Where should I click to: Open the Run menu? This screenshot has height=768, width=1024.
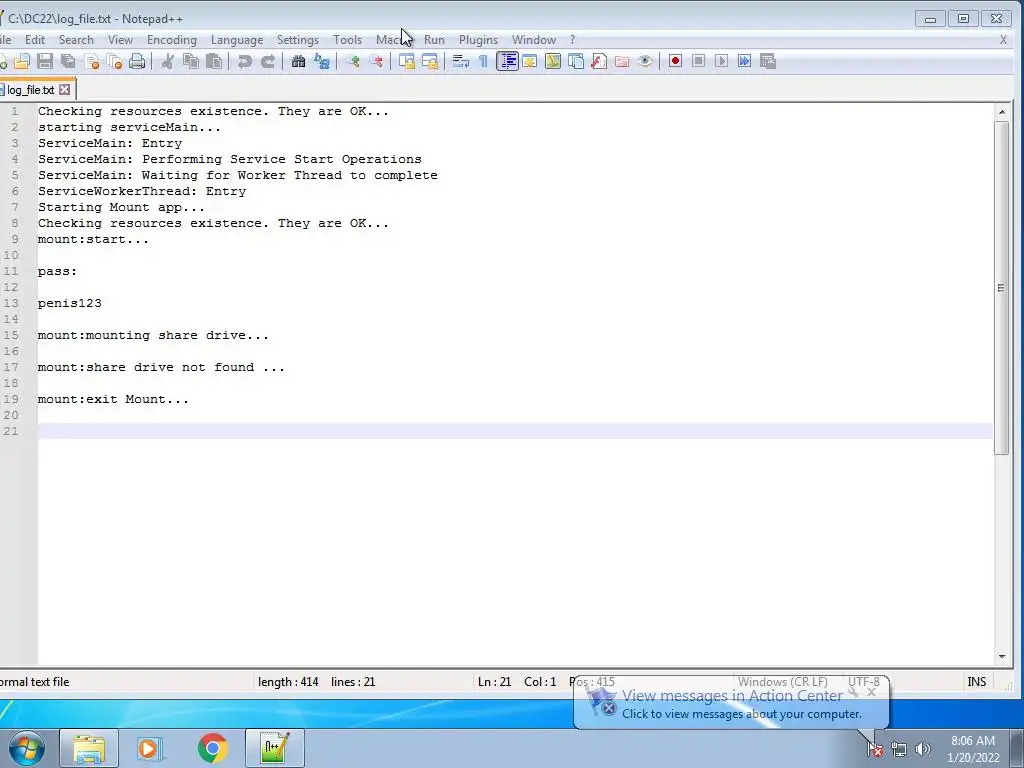tap(434, 40)
